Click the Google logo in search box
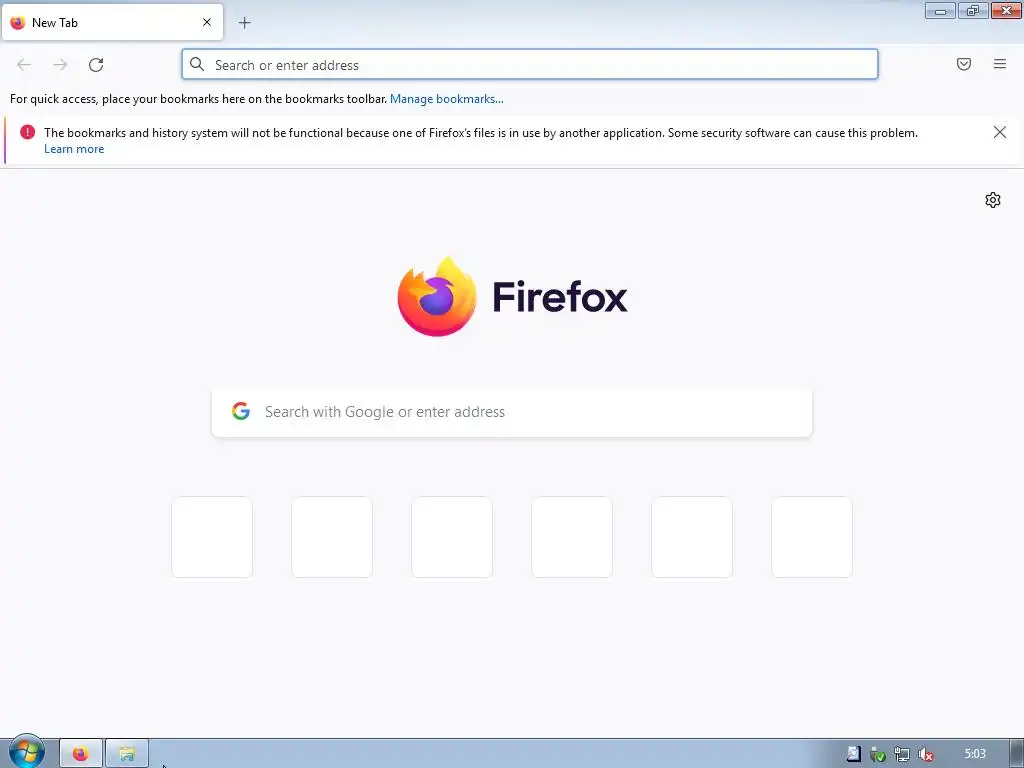This screenshot has width=1024, height=768. (x=241, y=411)
